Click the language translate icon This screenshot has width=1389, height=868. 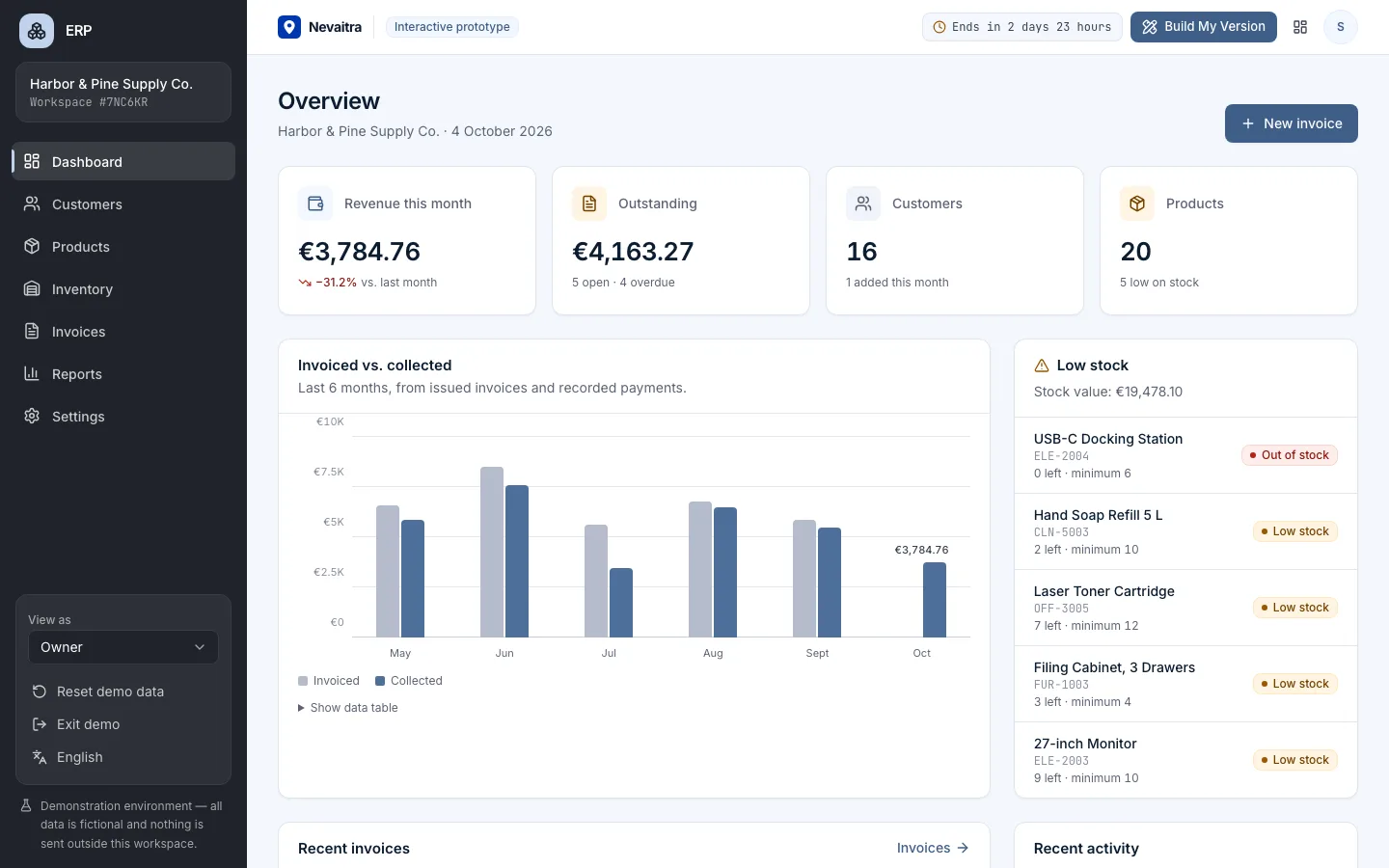(40, 757)
